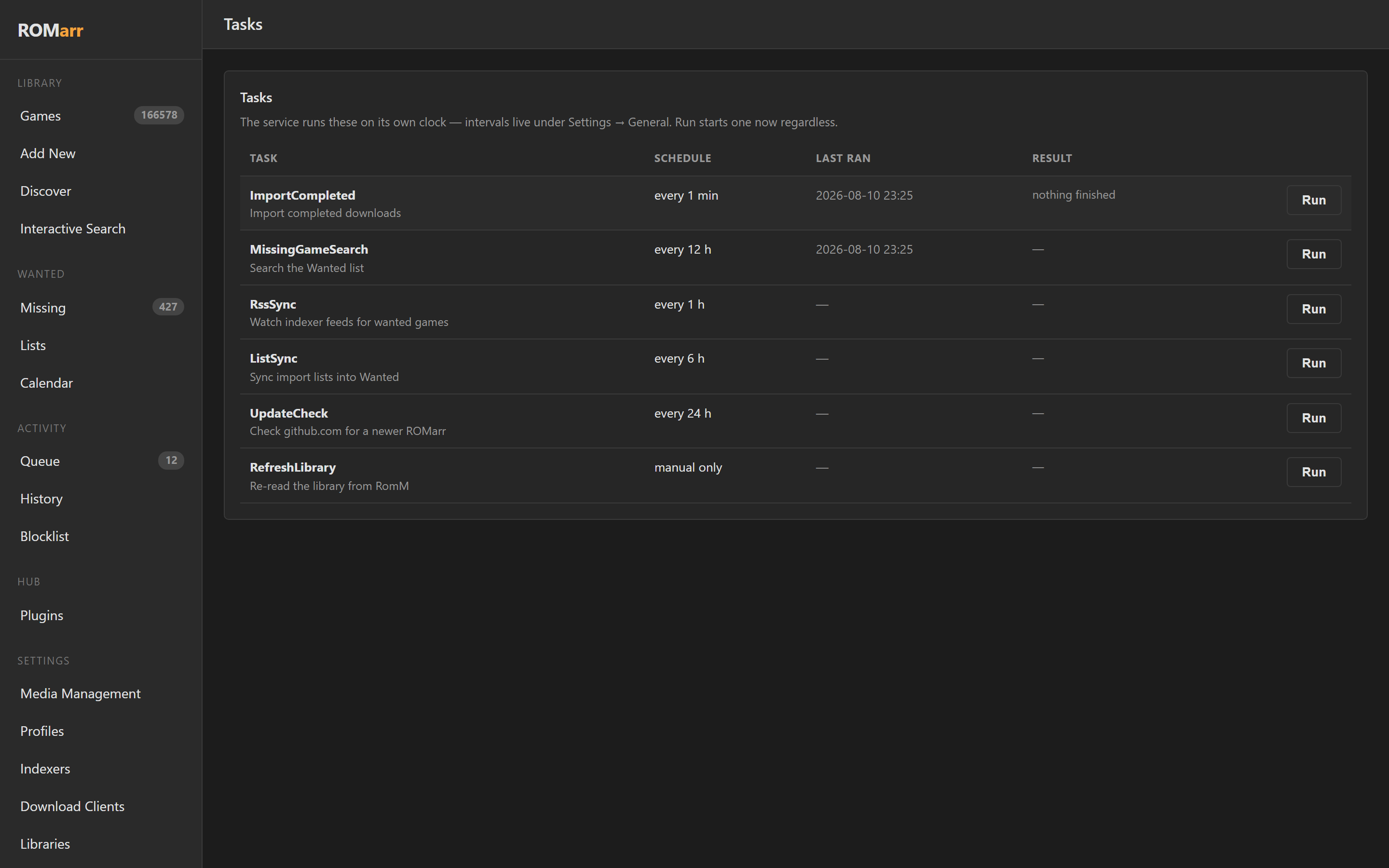Open the Blocklist page

tap(44, 536)
